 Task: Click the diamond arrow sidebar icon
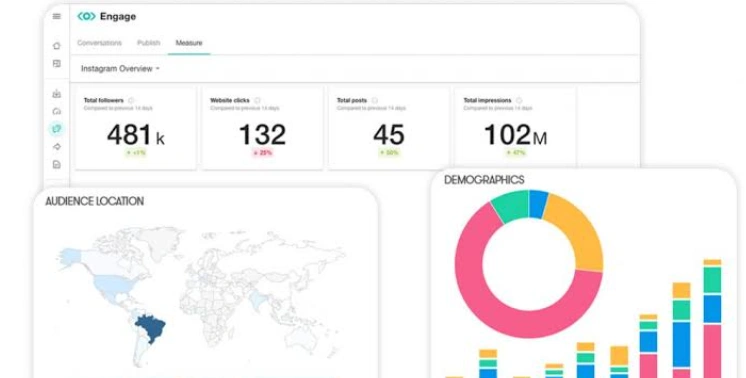[x=57, y=147]
